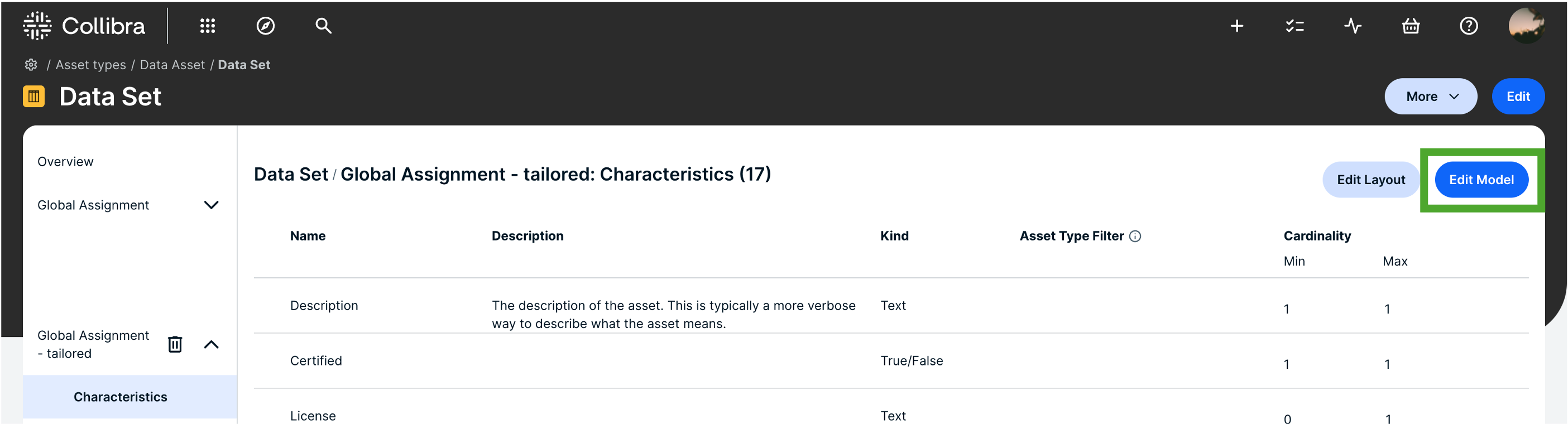This screenshot has height=424, width=1568.
Task: Click the settings gear in breadcrumb
Action: click(31, 65)
